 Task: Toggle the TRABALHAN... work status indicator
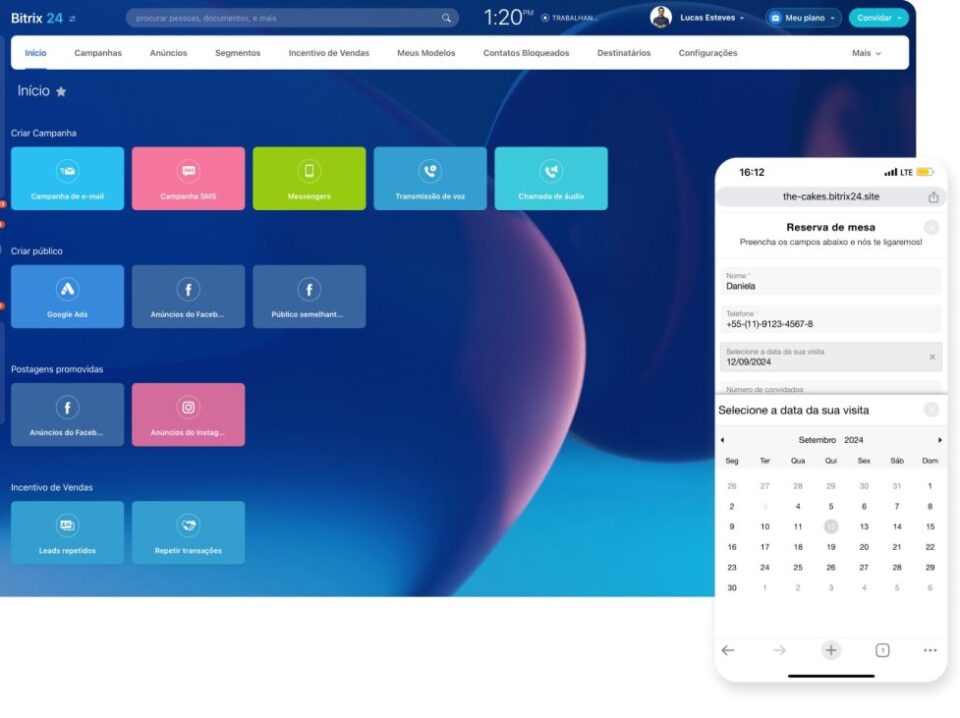click(x=569, y=18)
